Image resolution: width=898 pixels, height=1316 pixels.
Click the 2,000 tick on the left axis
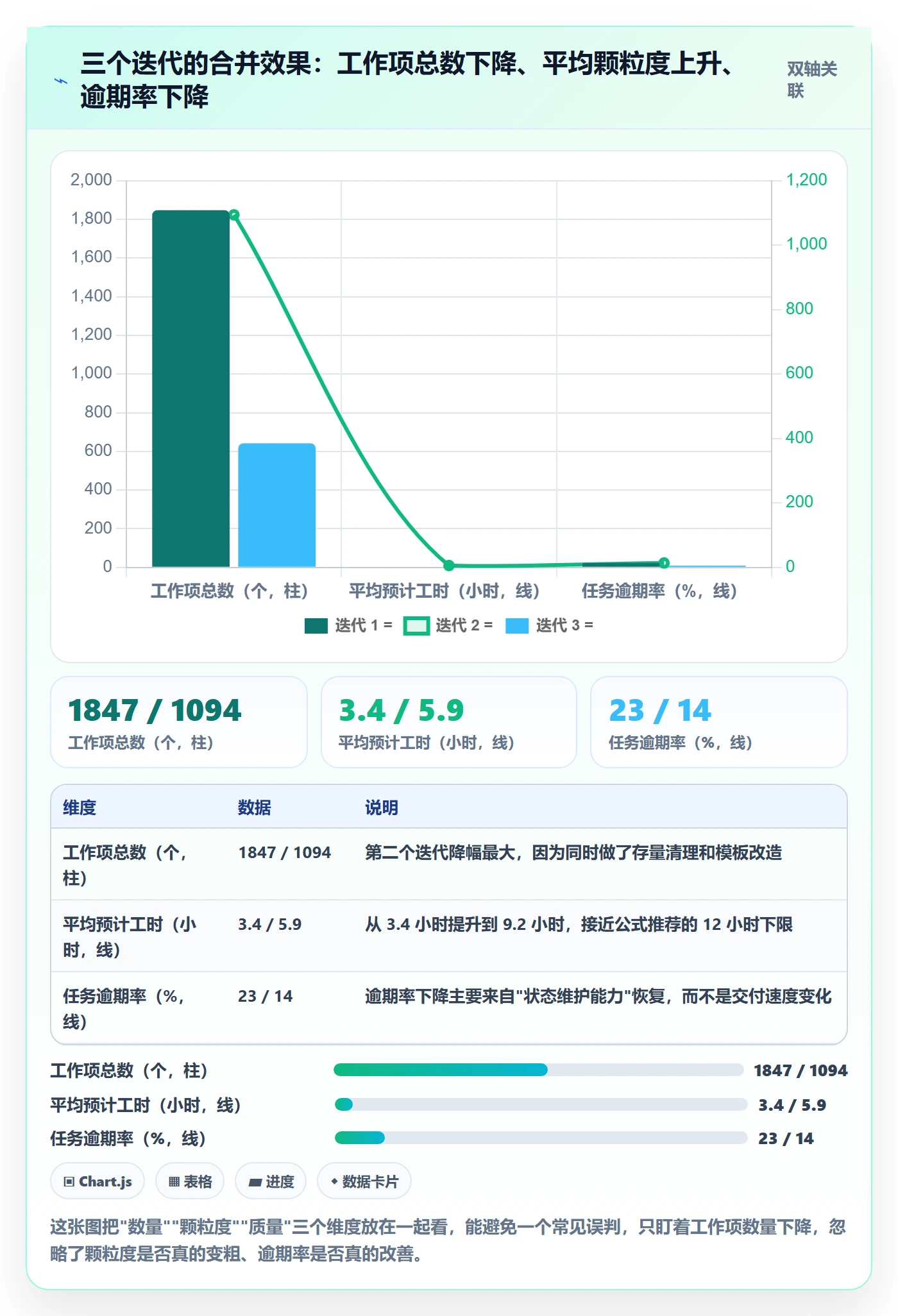[91, 180]
